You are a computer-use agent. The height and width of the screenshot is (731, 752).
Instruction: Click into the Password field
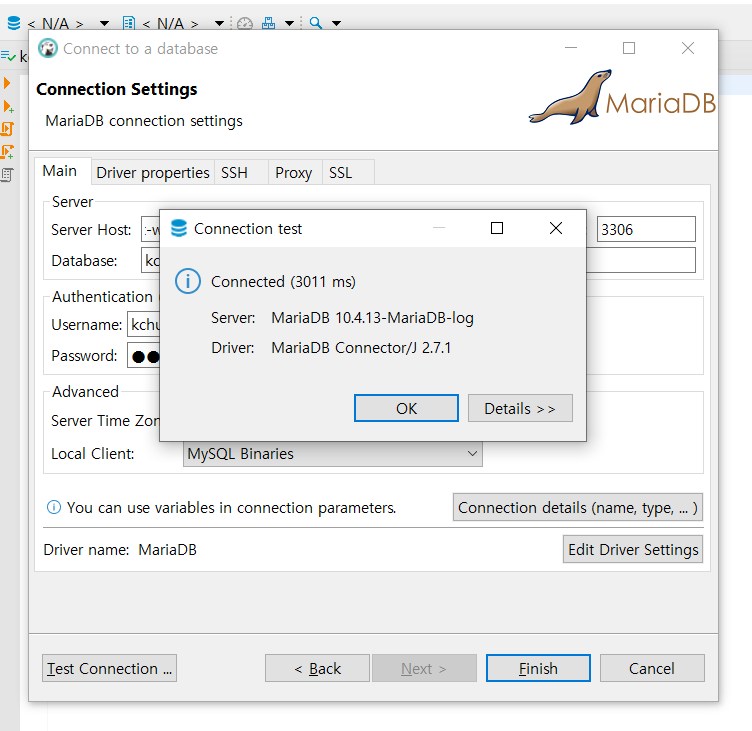pyautogui.click(x=143, y=355)
